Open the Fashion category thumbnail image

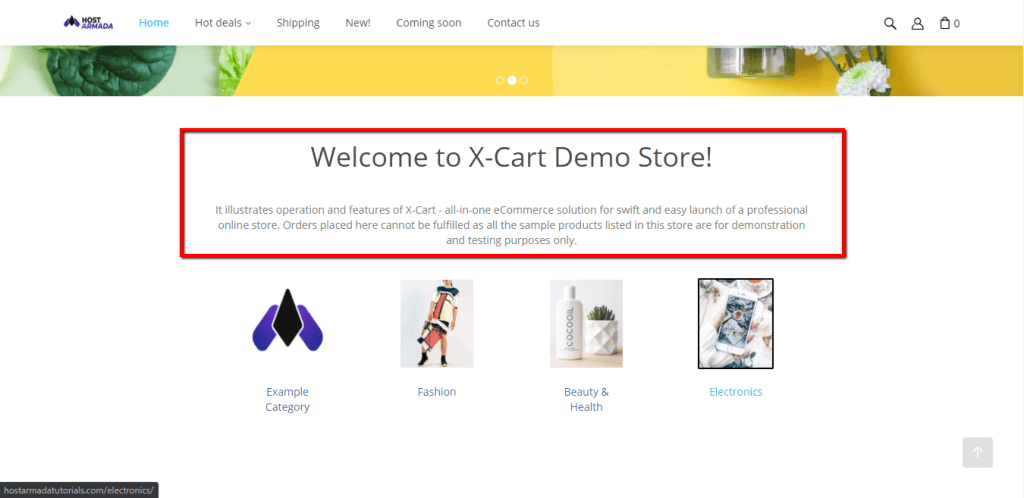(437, 324)
